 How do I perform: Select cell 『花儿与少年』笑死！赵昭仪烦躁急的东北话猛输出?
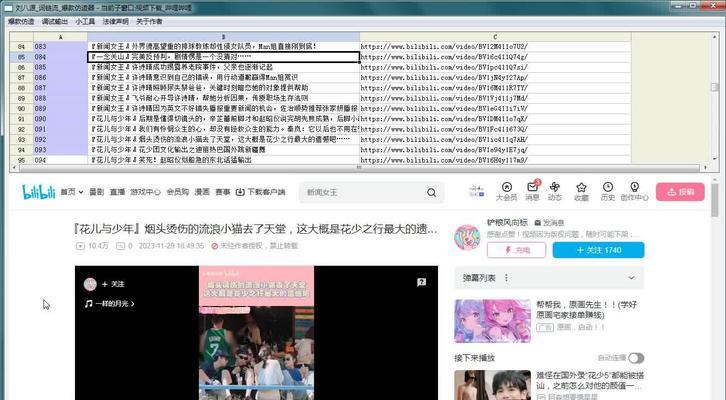(224, 160)
